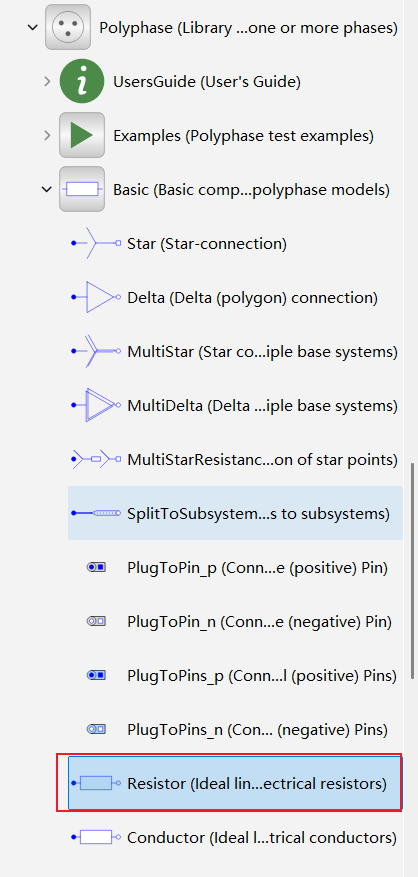Click the Star connection icon
Image resolution: width=418 pixels, height=877 pixels.
click(x=96, y=243)
